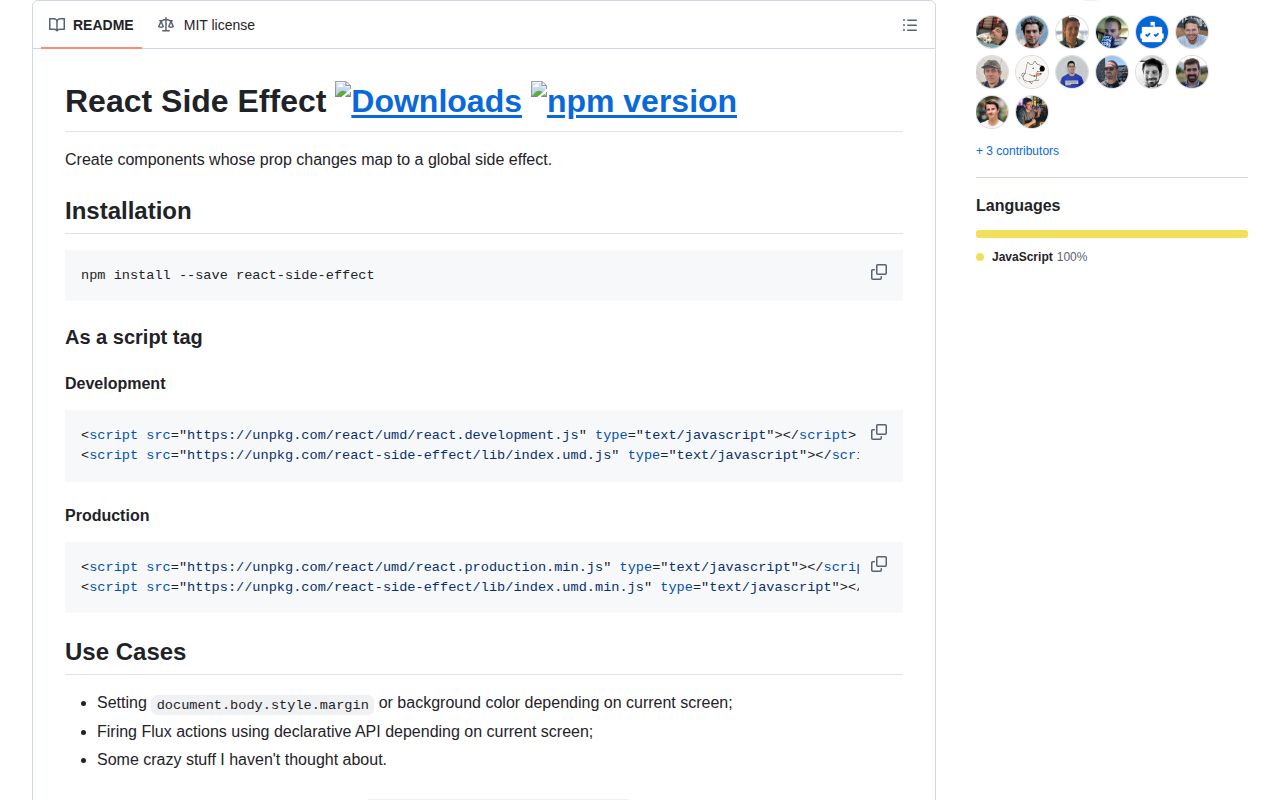The width and height of the screenshot is (1280, 800).
Task: Click the 'Some crazy stuff' bullet item
Action: coord(242,759)
